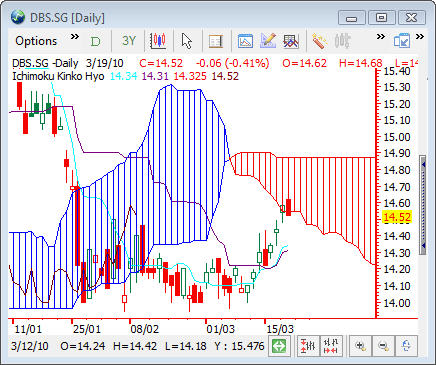436x365 pixels.
Task: Click the grayed-out bar chart settings icon
Action: (342, 41)
